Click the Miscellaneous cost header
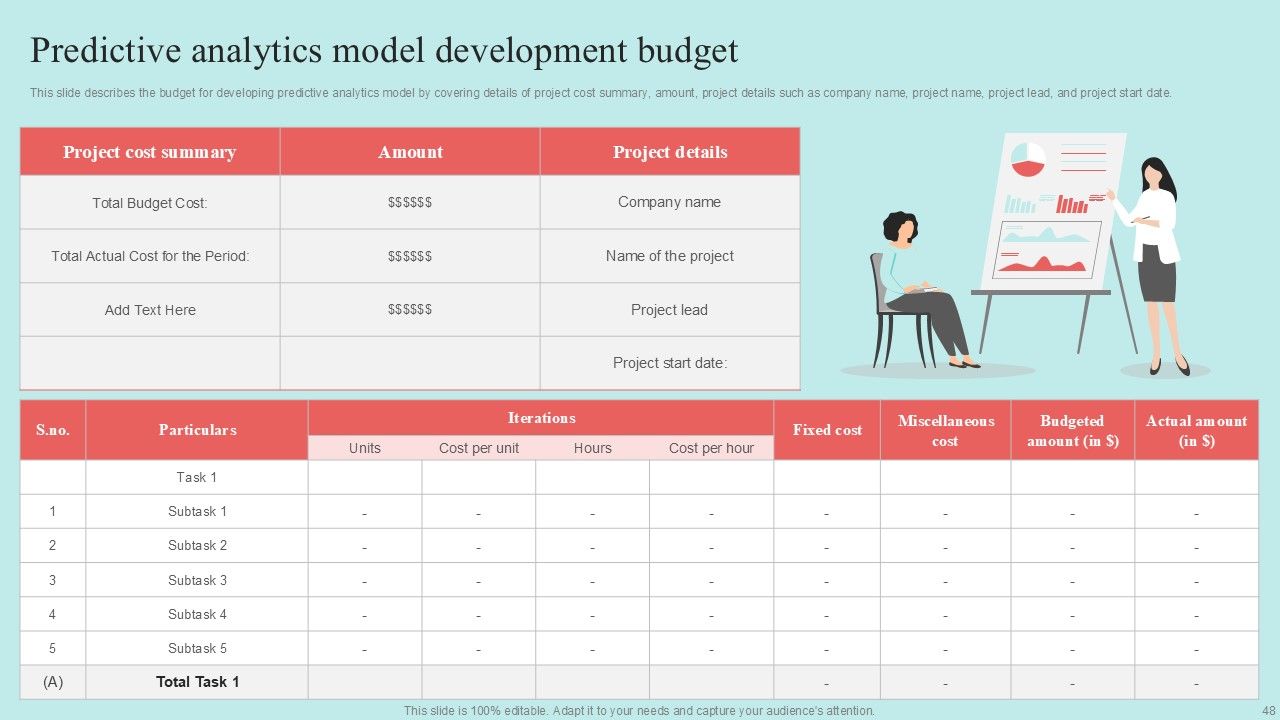This screenshot has height=720, width=1280. pyautogui.click(x=945, y=430)
